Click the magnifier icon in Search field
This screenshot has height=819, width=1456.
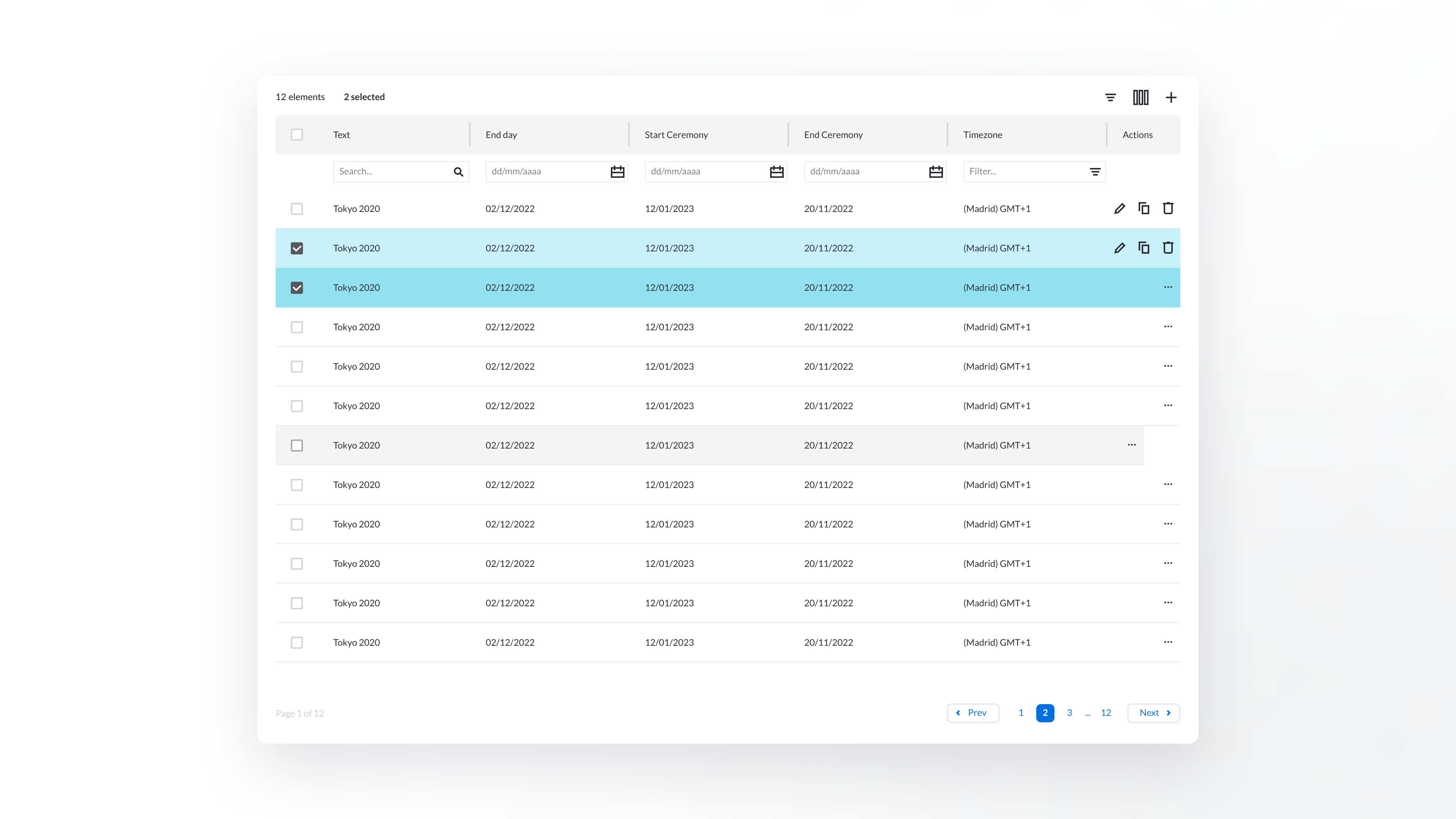[458, 172]
